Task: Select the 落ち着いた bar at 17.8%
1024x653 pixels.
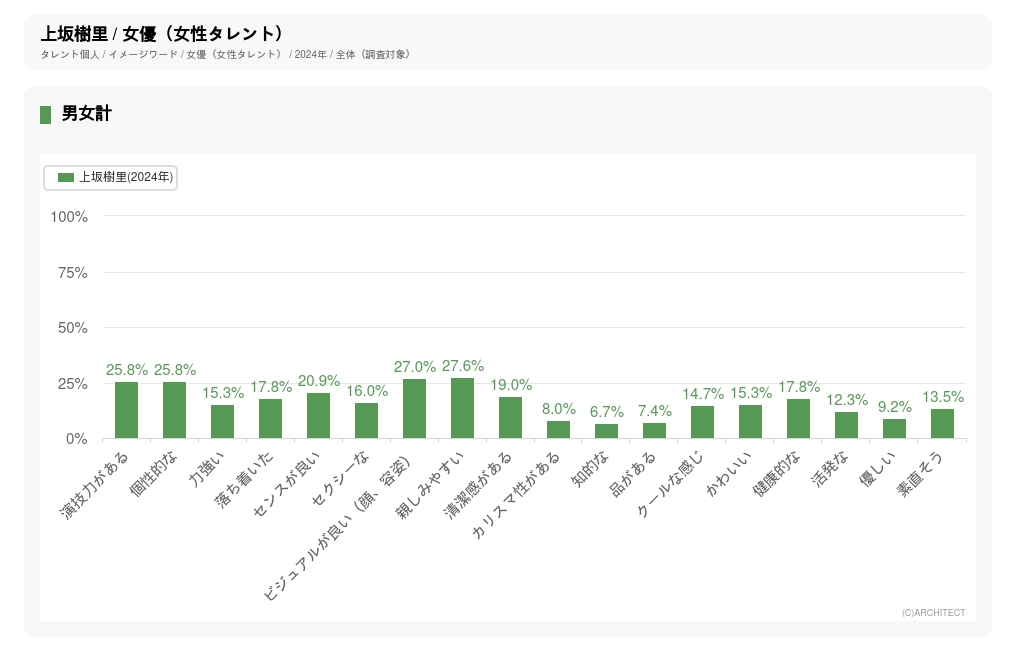Action: click(271, 419)
